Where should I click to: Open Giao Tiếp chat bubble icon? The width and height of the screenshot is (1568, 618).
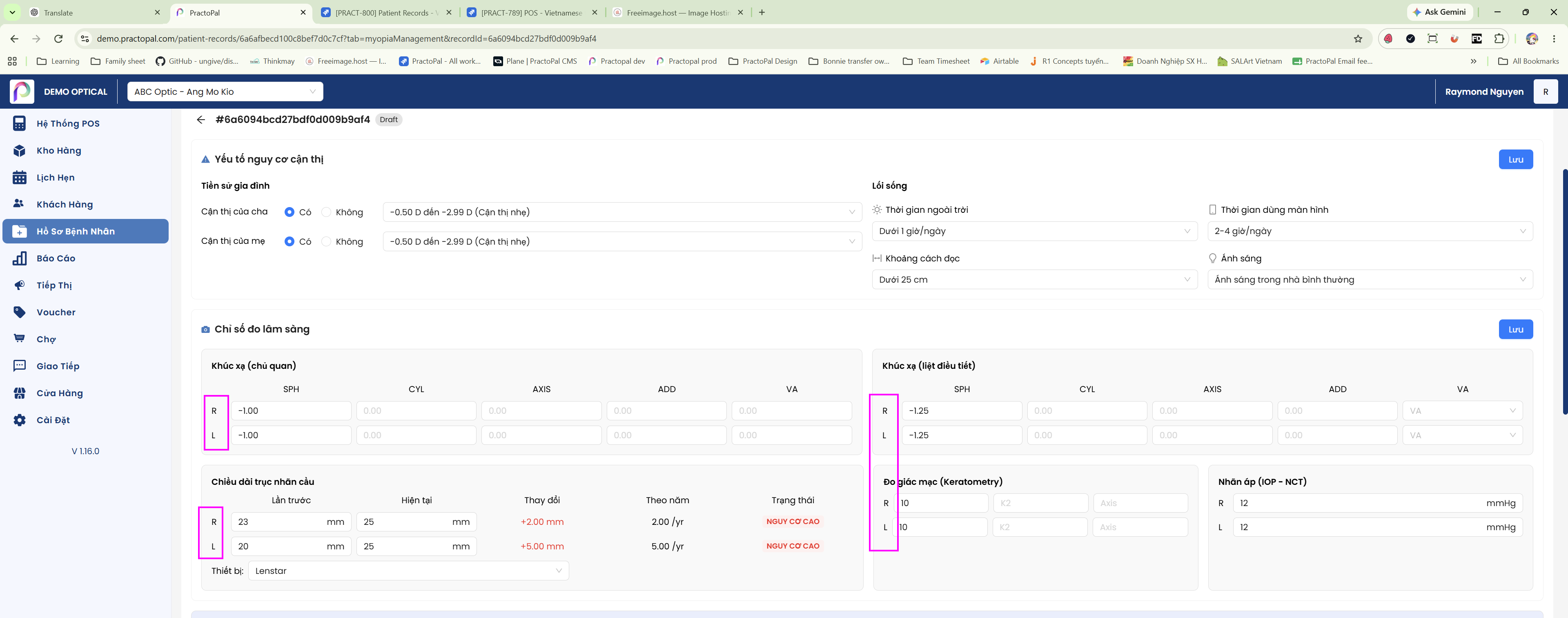tap(20, 366)
